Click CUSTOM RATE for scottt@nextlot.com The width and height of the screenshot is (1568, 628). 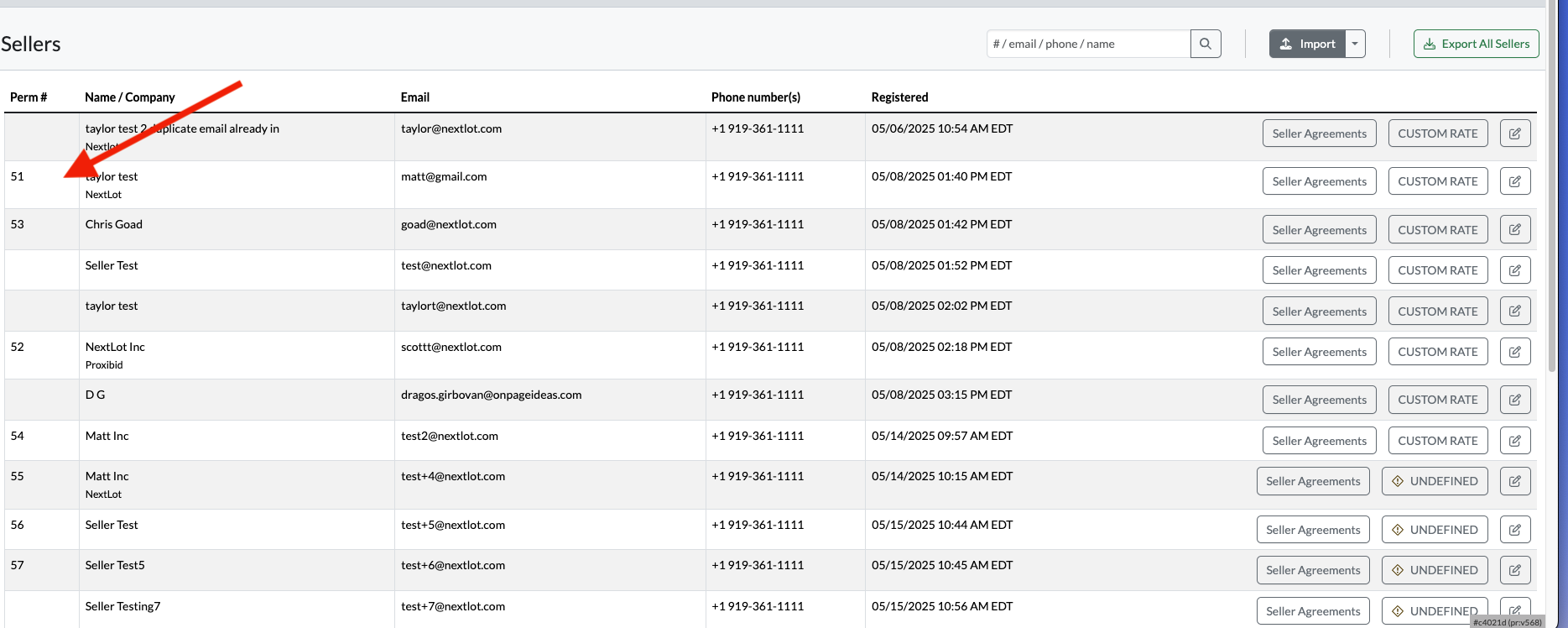point(1438,352)
